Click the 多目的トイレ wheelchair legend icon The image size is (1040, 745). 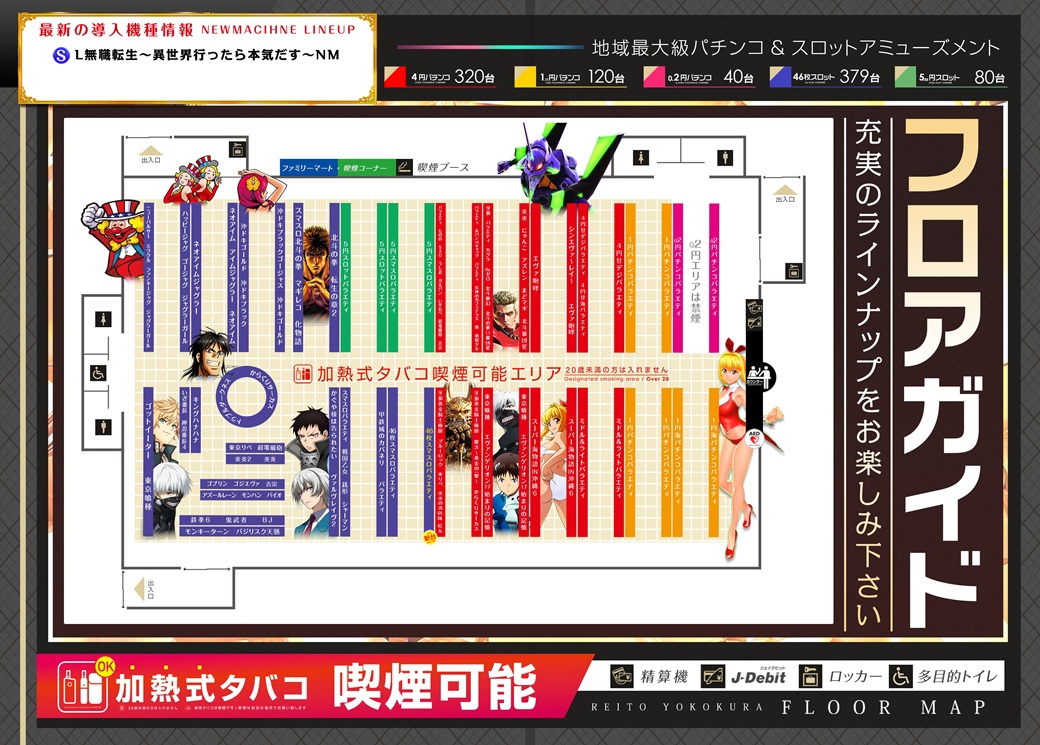(x=902, y=676)
